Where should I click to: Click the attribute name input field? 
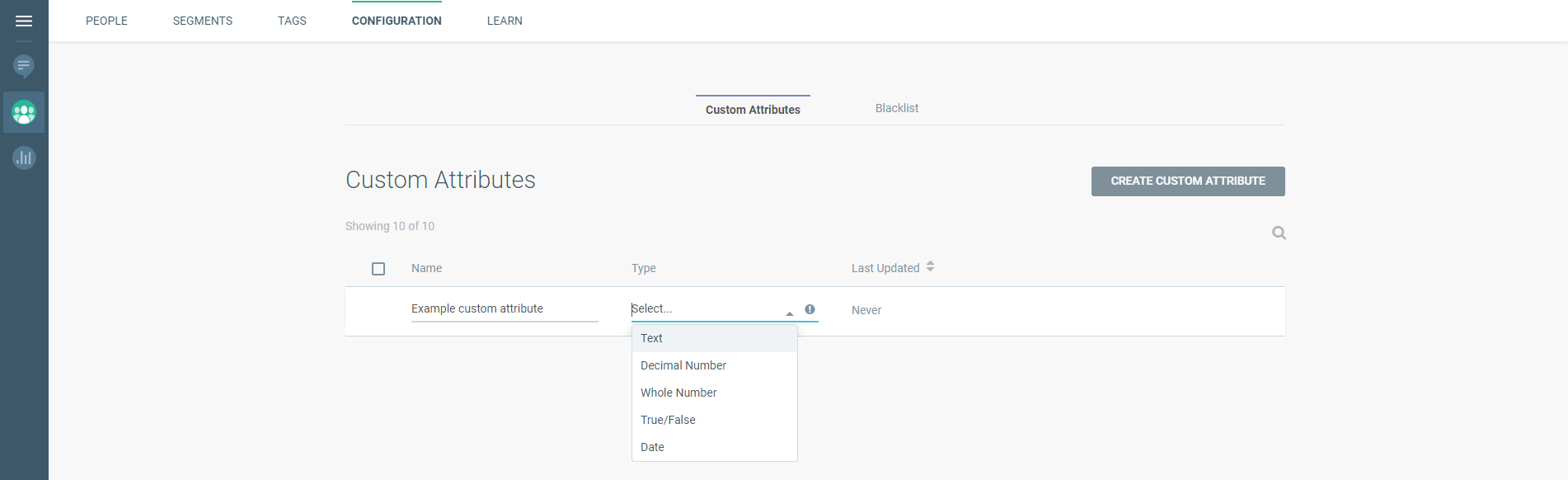pos(504,308)
